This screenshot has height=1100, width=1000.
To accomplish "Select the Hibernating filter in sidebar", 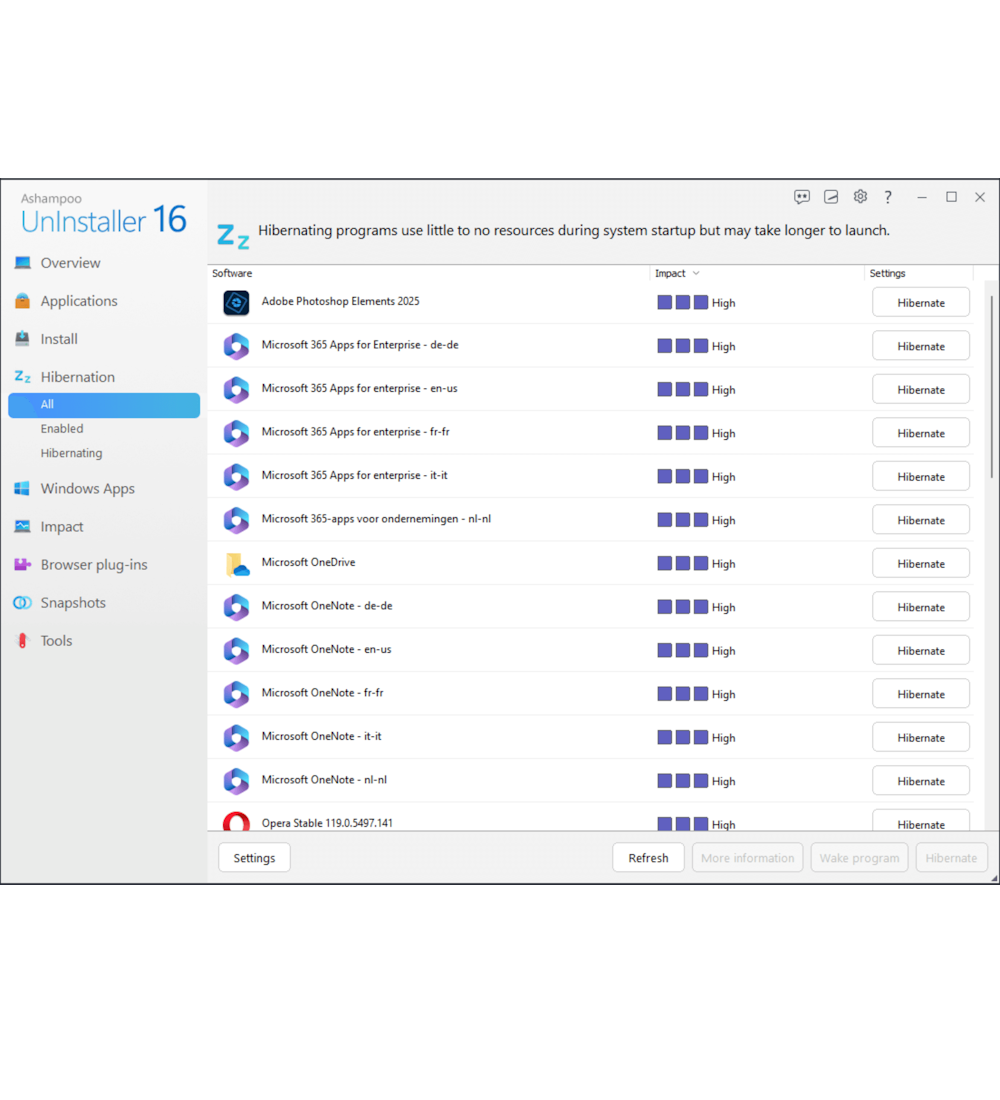I will coord(71,453).
